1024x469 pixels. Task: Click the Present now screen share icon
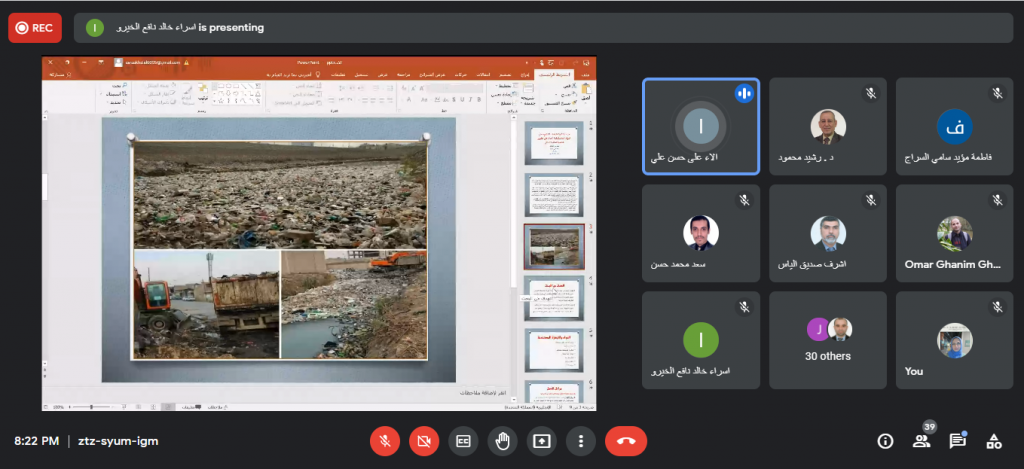[x=541, y=441]
